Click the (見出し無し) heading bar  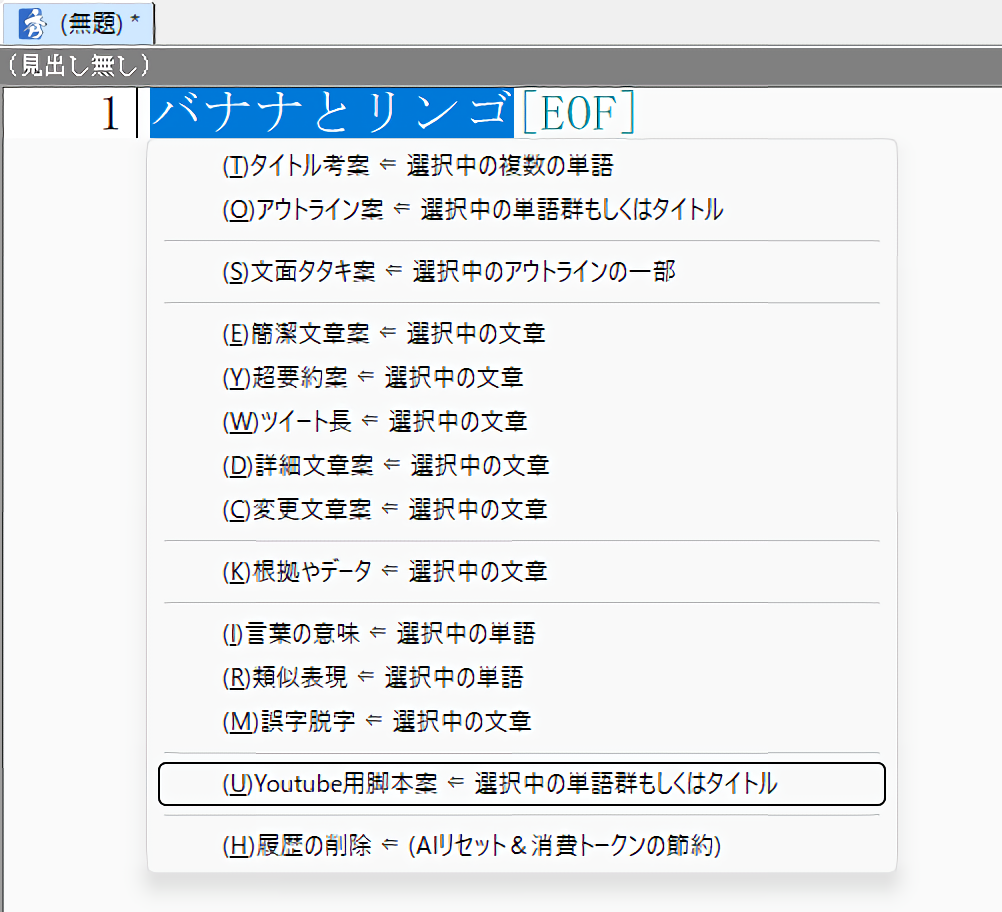(77, 66)
